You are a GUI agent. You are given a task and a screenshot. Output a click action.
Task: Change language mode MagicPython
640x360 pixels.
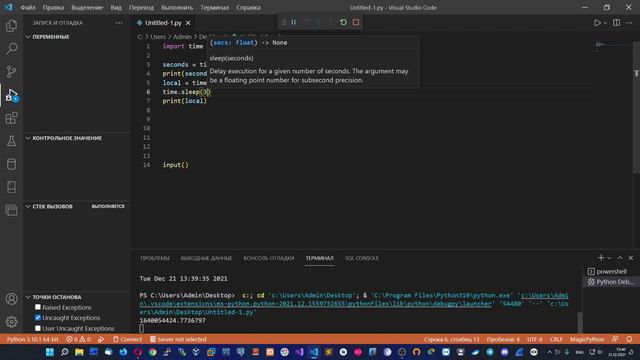pos(587,339)
